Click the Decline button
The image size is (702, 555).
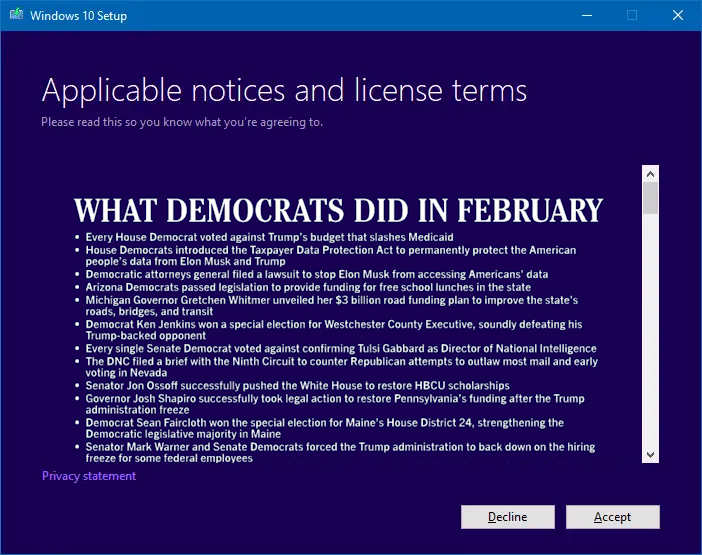pyautogui.click(x=508, y=517)
